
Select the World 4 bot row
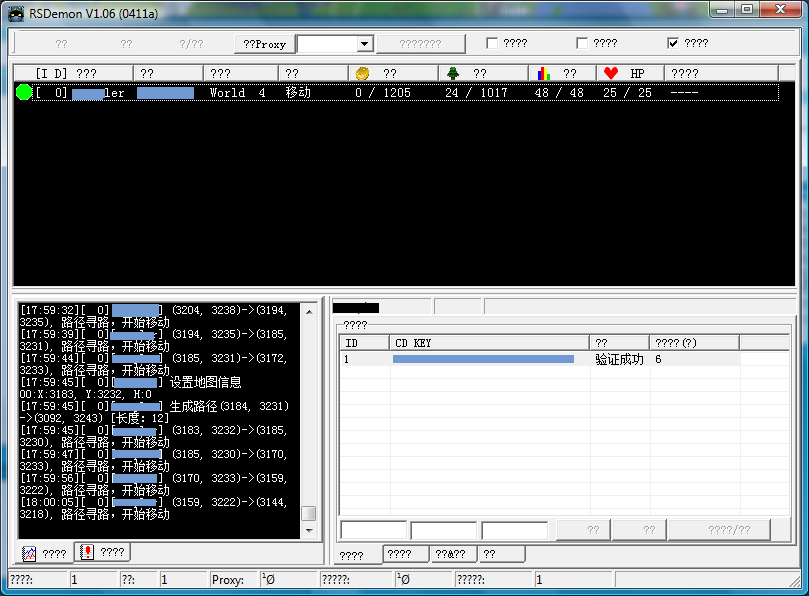[x=400, y=92]
